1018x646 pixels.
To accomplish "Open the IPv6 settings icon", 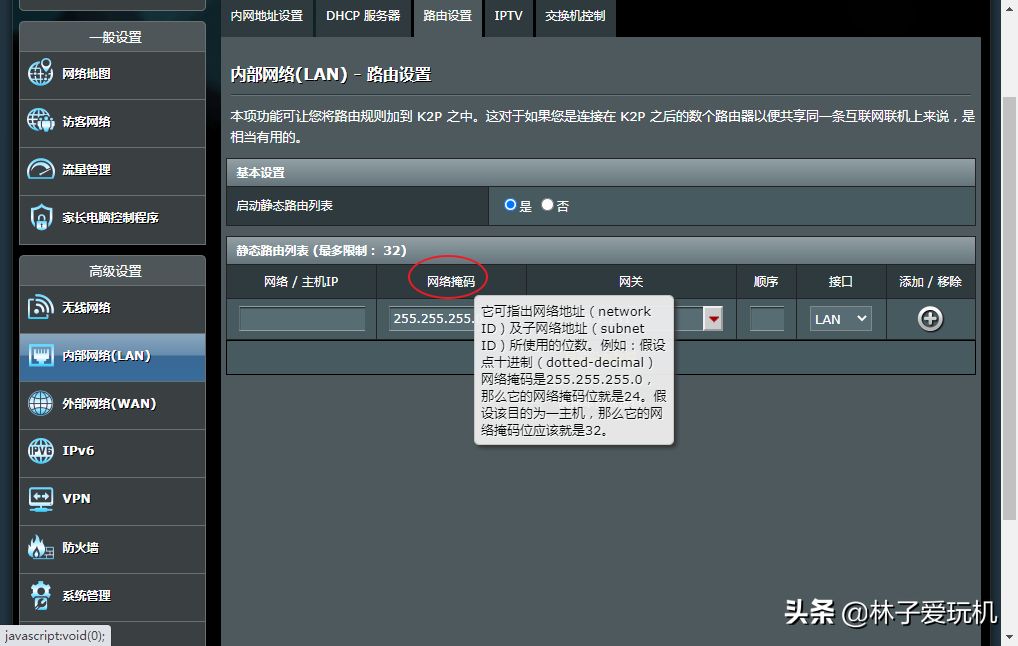I will point(41,451).
